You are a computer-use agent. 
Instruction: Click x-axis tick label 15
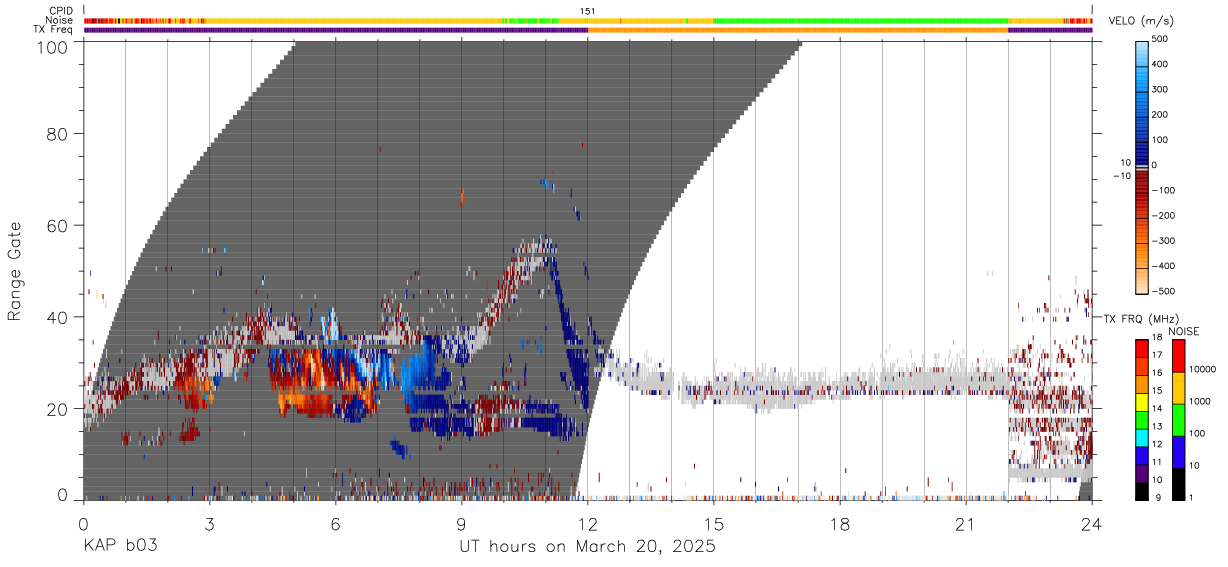pyautogui.click(x=714, y=523)
